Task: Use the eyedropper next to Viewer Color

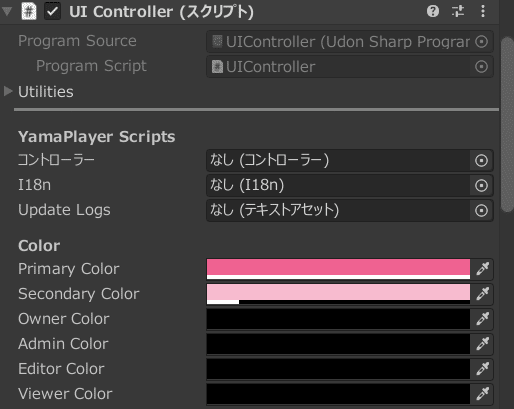Action: [x=482, y=394]
